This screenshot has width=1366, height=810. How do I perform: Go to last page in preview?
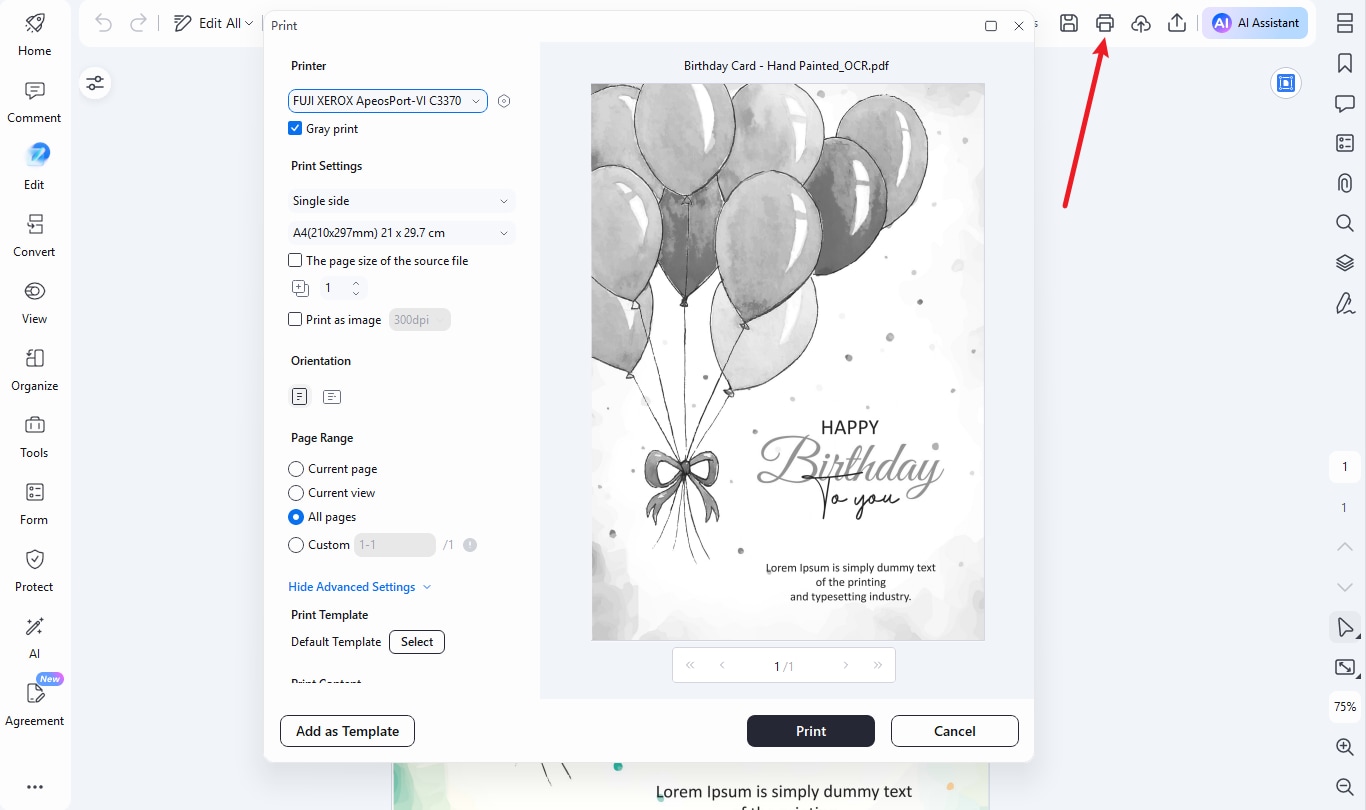point(878,665)
